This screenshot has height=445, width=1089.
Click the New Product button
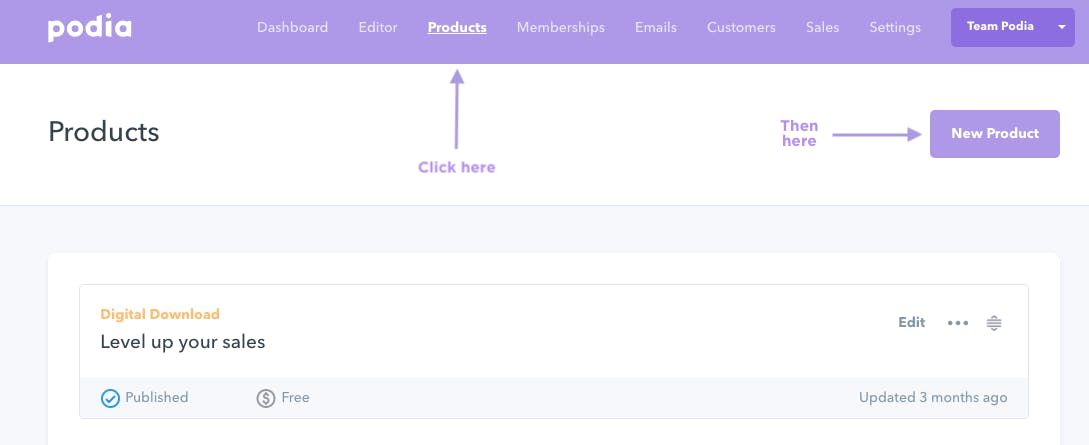tap(995, 134)
